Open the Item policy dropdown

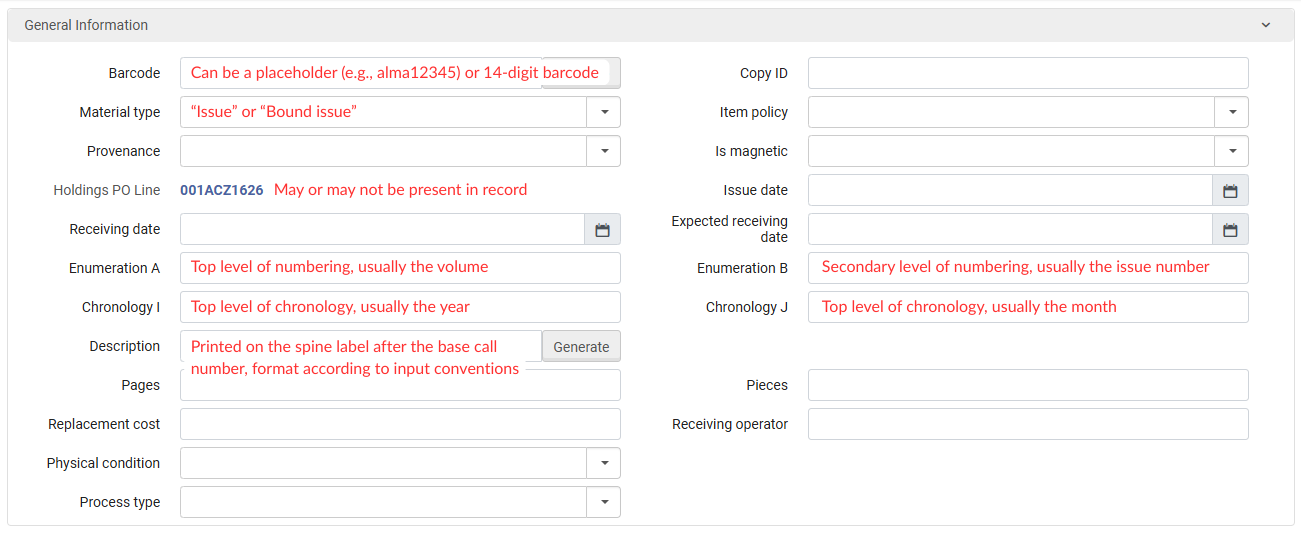click(1231, 112)
